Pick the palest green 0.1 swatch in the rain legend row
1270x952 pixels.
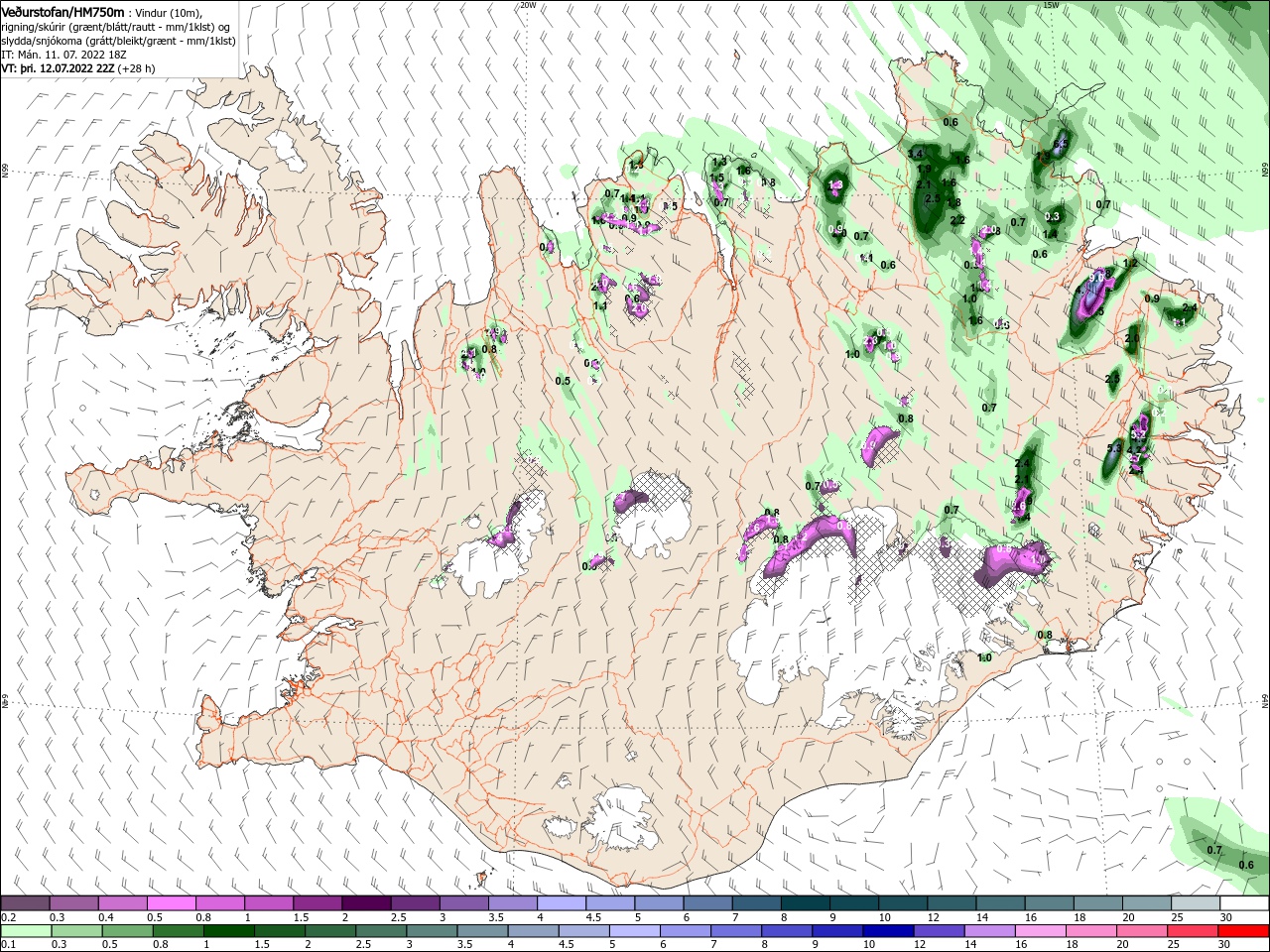pos(24,931)
